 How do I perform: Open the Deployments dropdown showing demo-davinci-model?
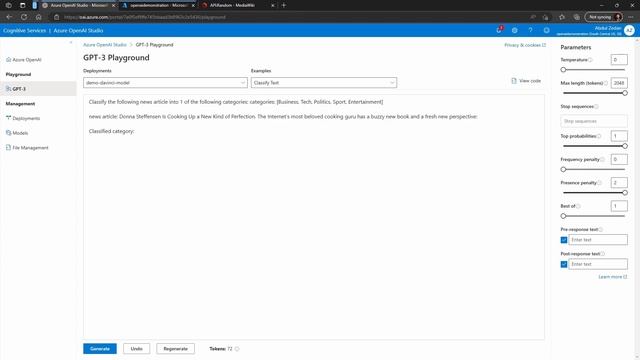pyautogui.click(x=165, y=83)
